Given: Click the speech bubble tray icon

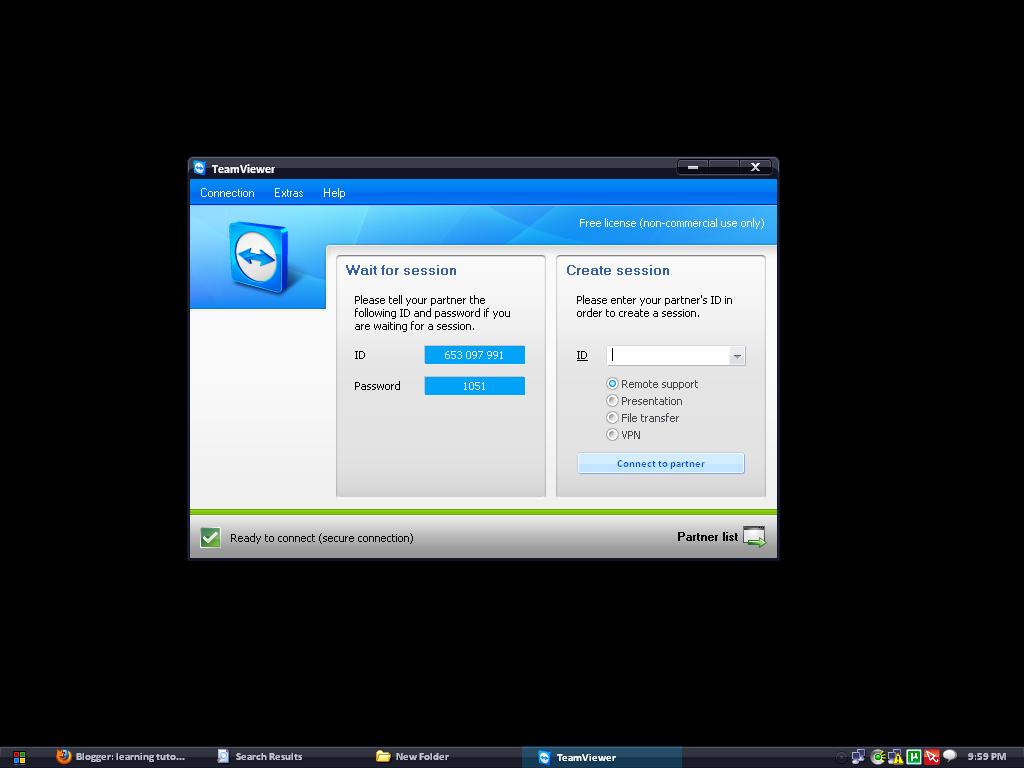Looking at the screenshot, I should [x=950, y=756].
